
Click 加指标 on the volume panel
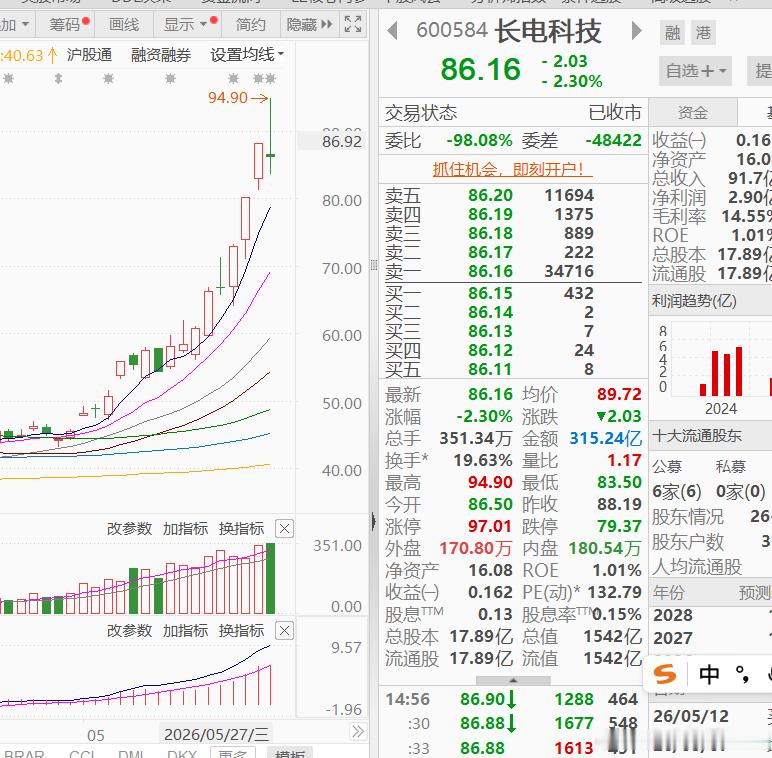pos(185,529)
